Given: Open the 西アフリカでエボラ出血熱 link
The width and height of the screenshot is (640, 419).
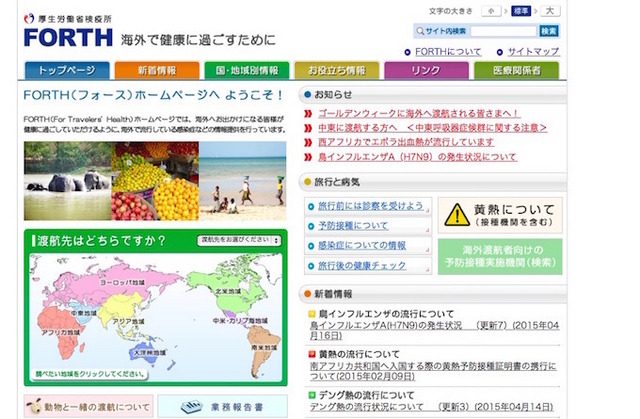Looking at the screenshot, I should 406,142.
